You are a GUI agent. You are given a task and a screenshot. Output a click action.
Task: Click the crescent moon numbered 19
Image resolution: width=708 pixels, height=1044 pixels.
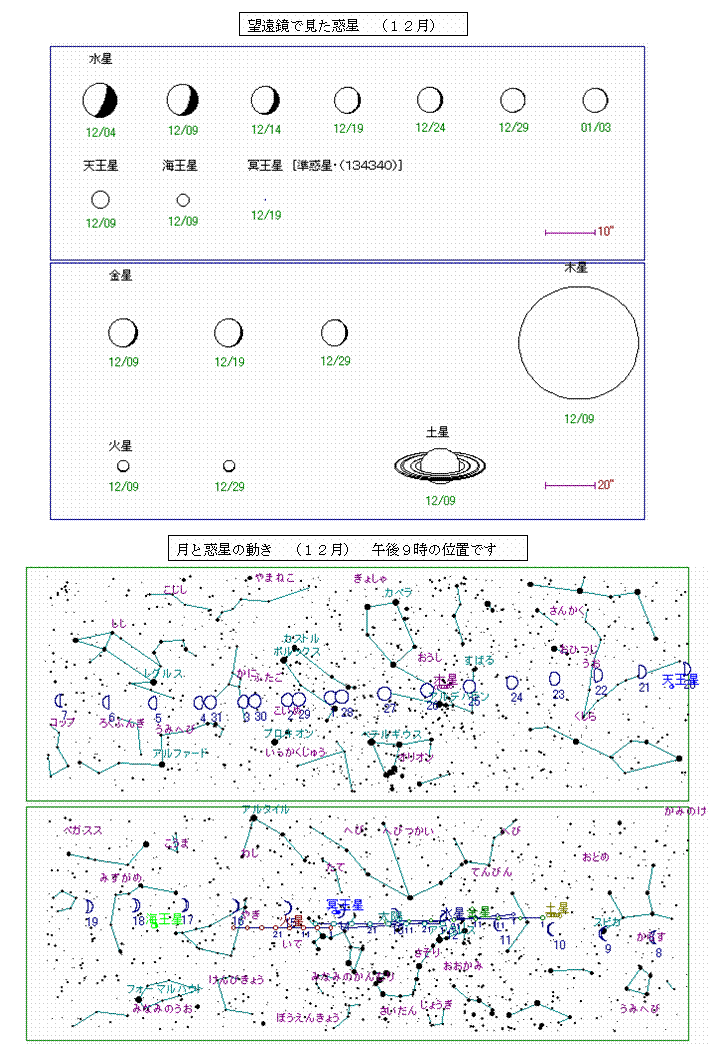[89, 906]
